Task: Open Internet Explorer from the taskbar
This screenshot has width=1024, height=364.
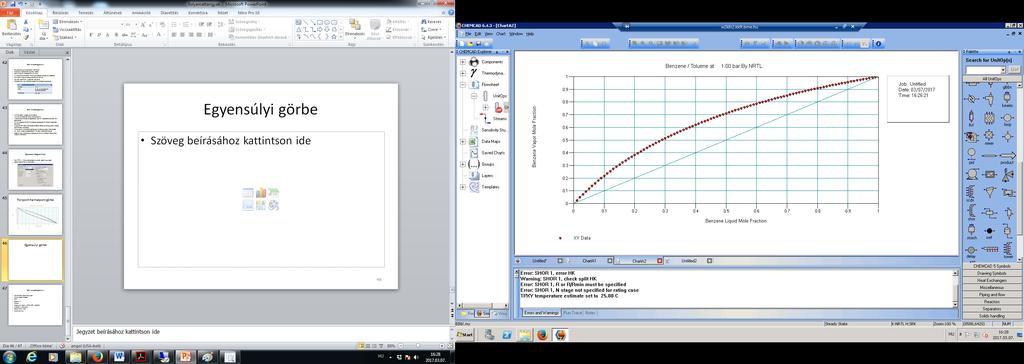Action: (x=31, y=357)
